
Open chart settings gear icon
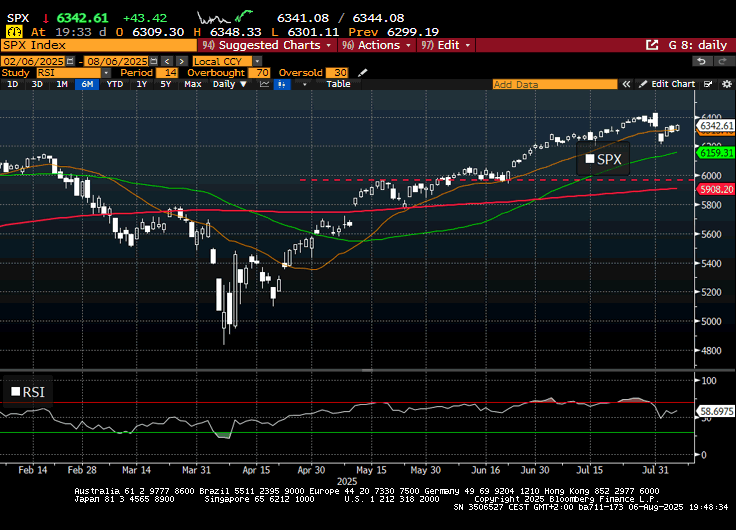[x=727, y=84]
